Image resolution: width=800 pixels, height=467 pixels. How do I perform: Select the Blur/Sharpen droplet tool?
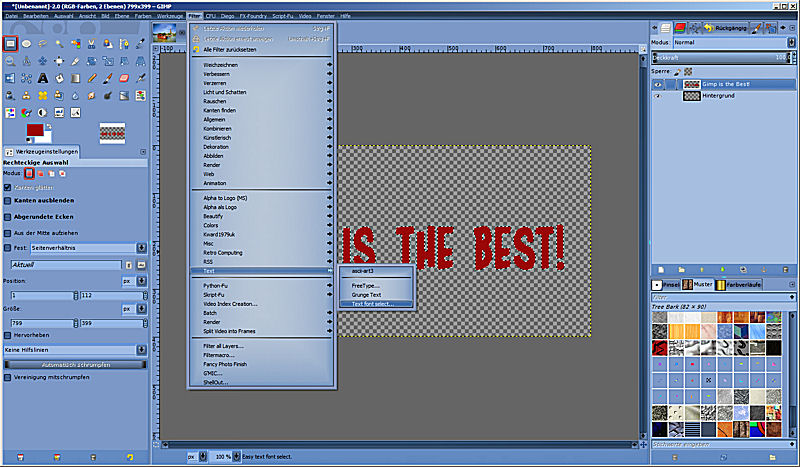[76, 95]
